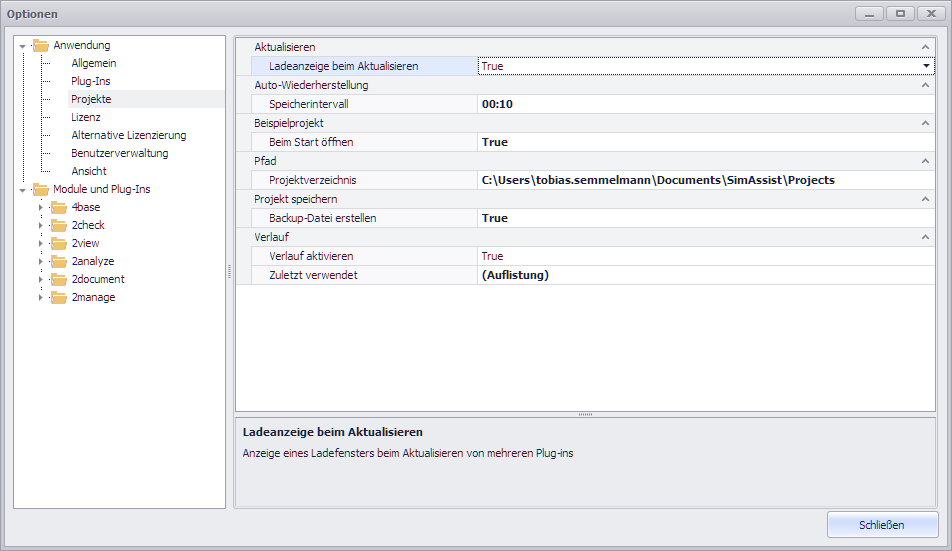Collapse the Verlauf category
Image resolution: width=952 pixels, height=551 pixels.
point(925,237)
